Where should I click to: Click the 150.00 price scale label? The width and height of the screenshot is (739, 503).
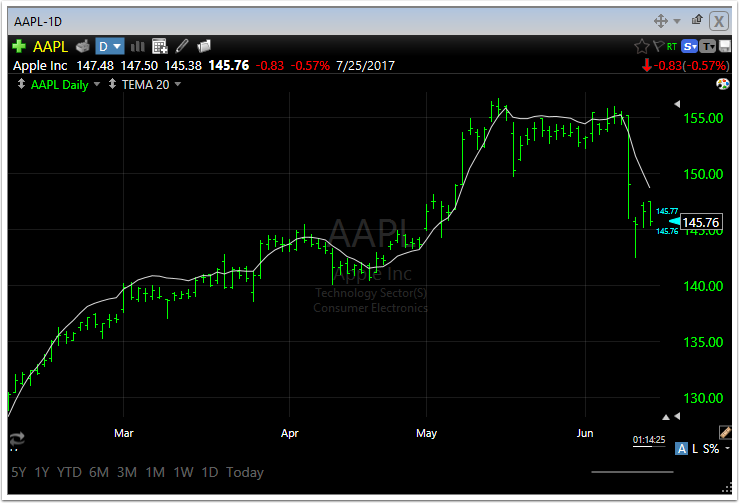coord(703,174)
